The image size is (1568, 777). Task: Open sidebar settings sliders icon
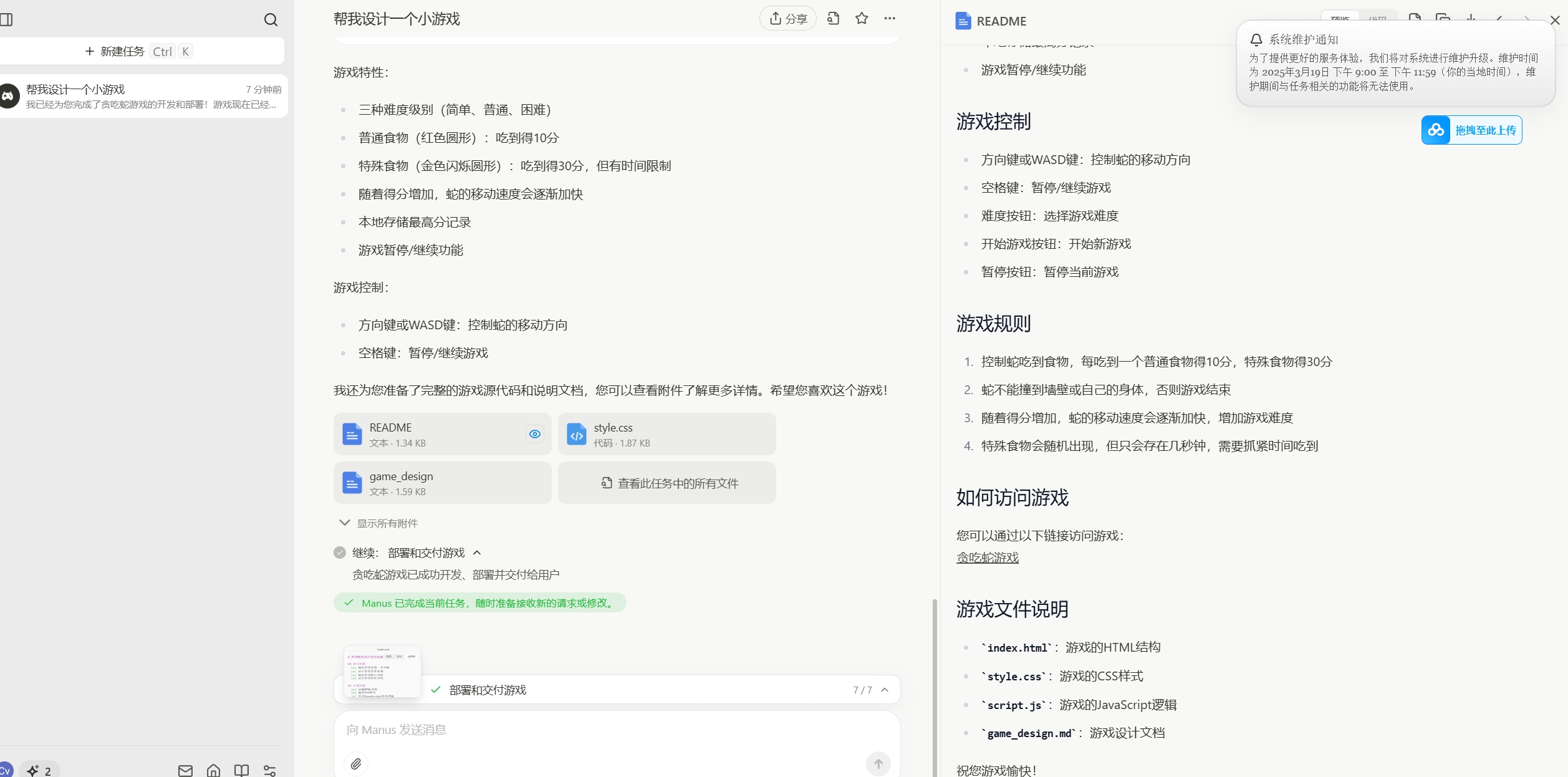pos(269,771)
